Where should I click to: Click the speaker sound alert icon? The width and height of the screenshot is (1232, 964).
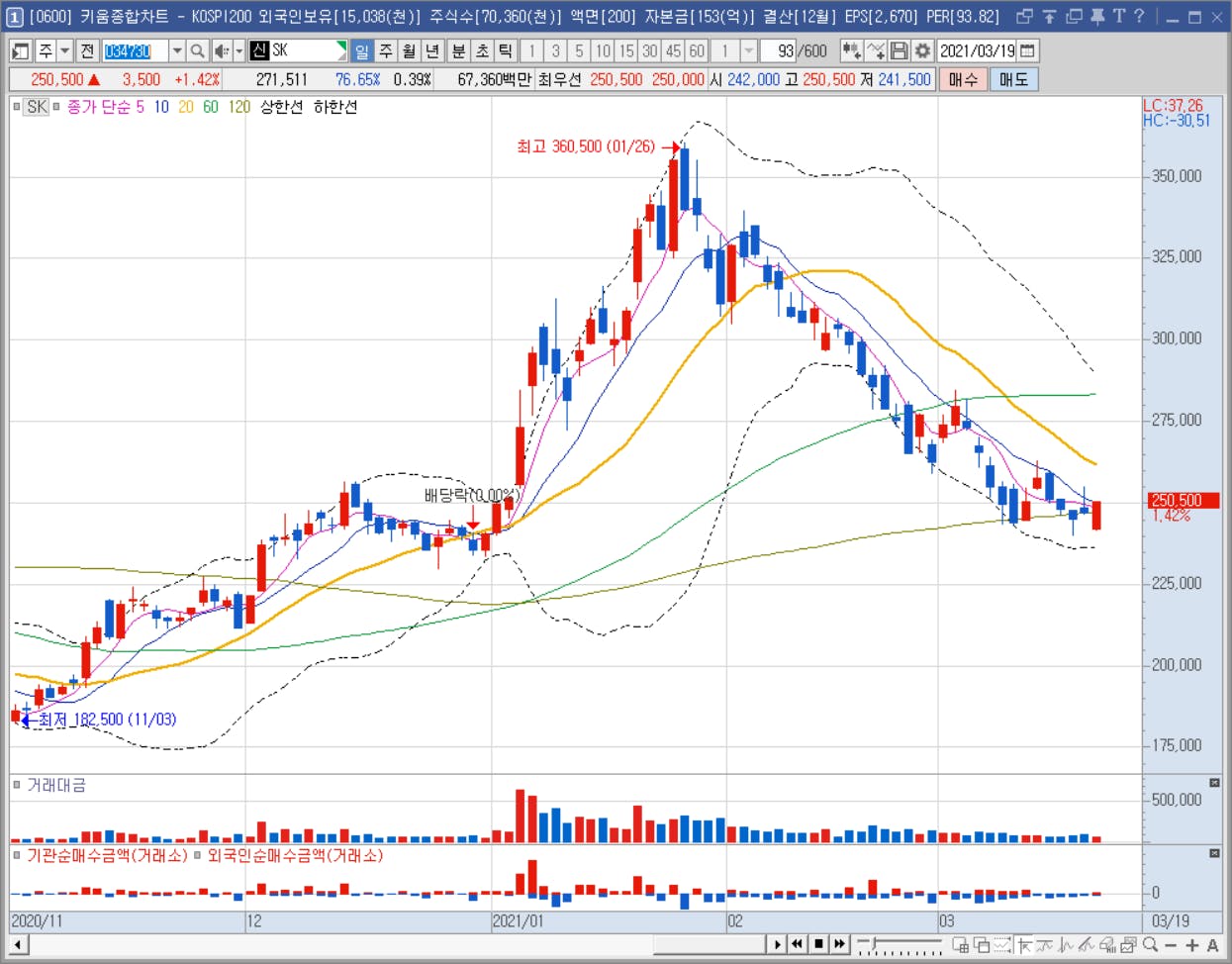(222, 50)
